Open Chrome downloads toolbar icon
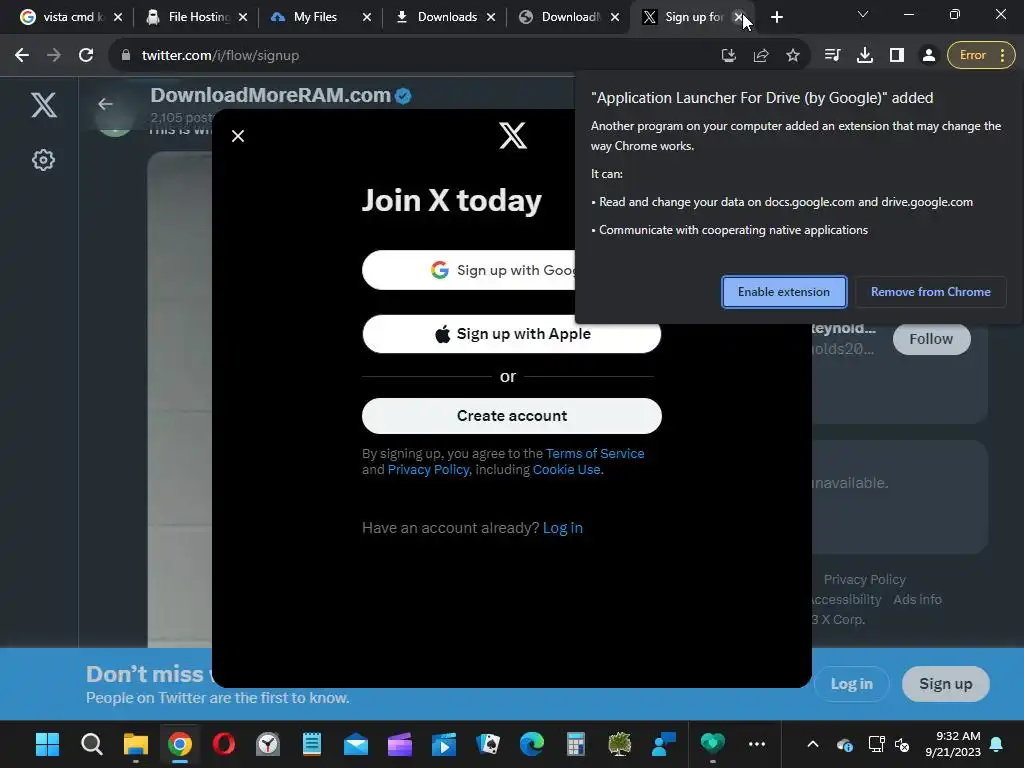 click(x=865, y=56)
